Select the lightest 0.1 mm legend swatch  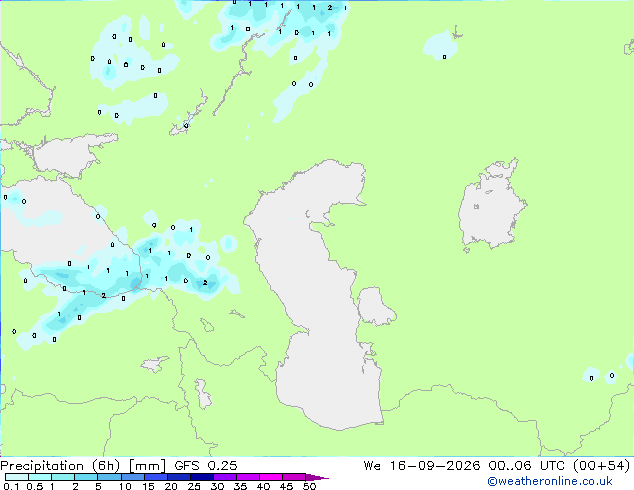pyautogui.click(x=17, y=477)
